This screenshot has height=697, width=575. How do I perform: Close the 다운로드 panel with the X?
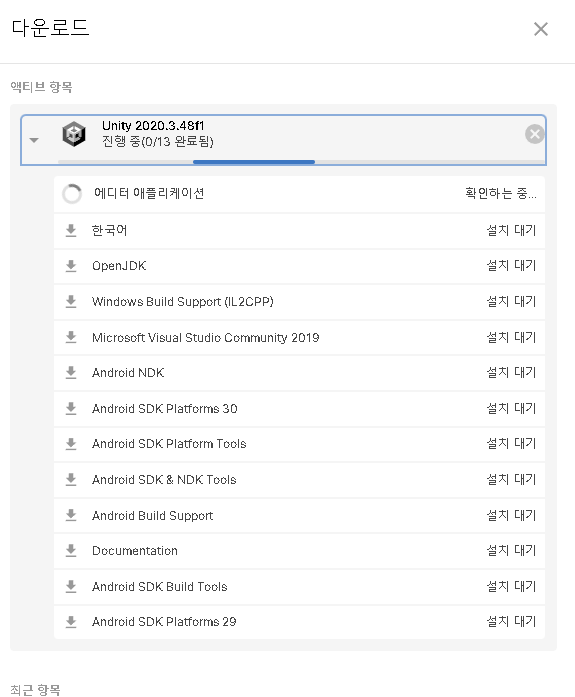coord(541,29)
